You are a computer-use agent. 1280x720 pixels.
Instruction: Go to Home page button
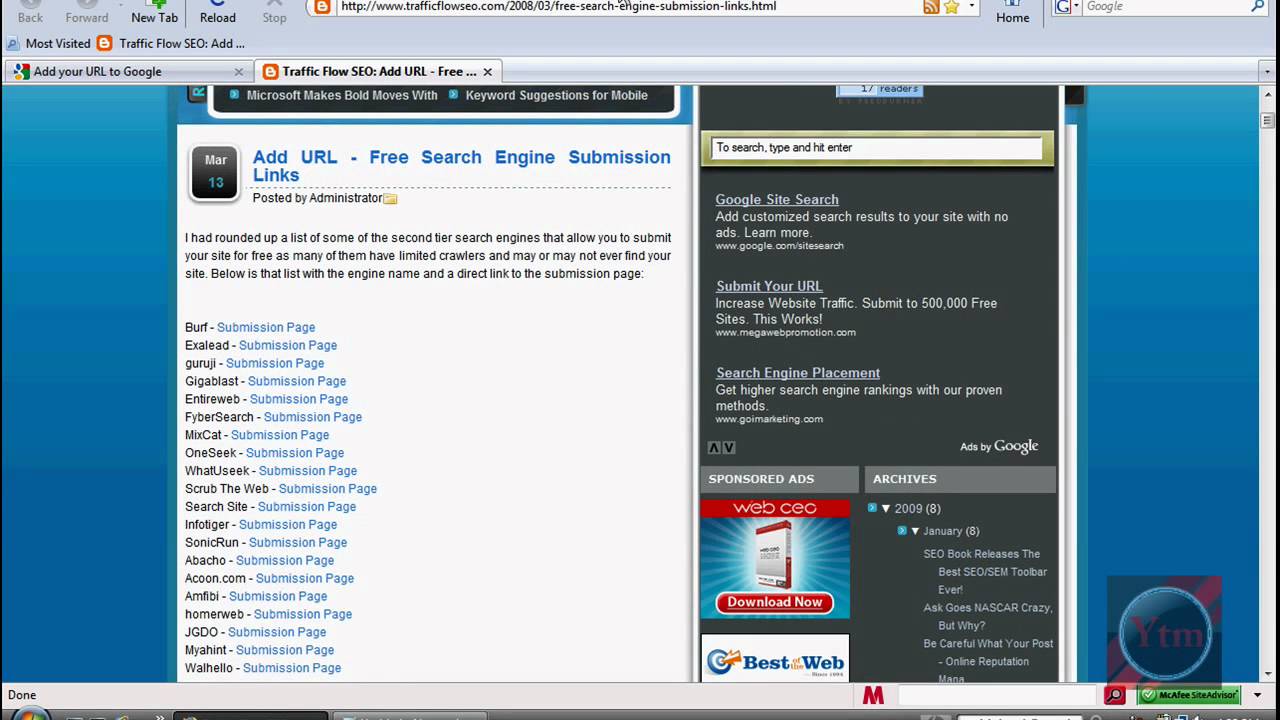[x=1012, y=12]
